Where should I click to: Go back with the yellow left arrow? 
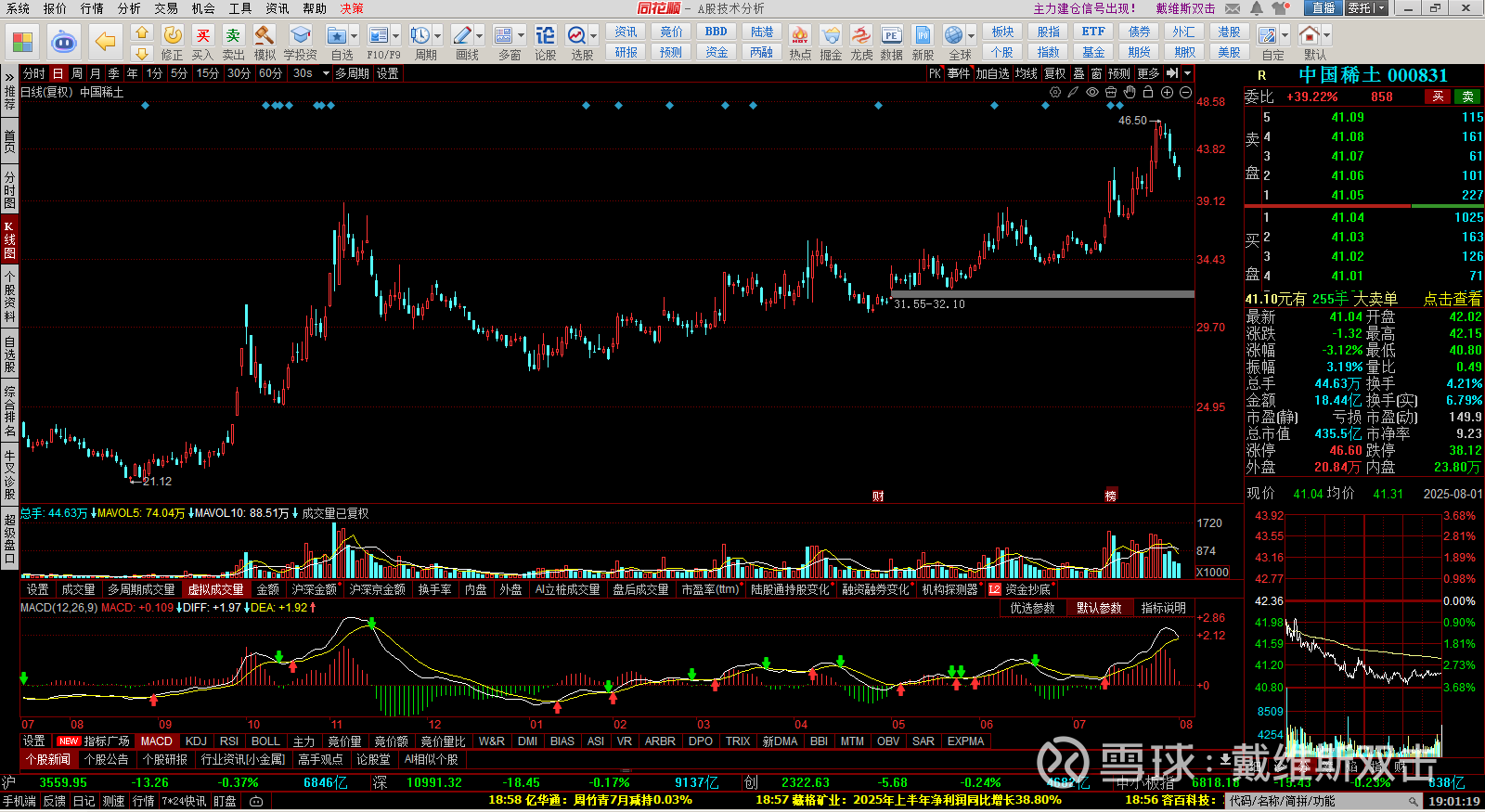point(106,42)
